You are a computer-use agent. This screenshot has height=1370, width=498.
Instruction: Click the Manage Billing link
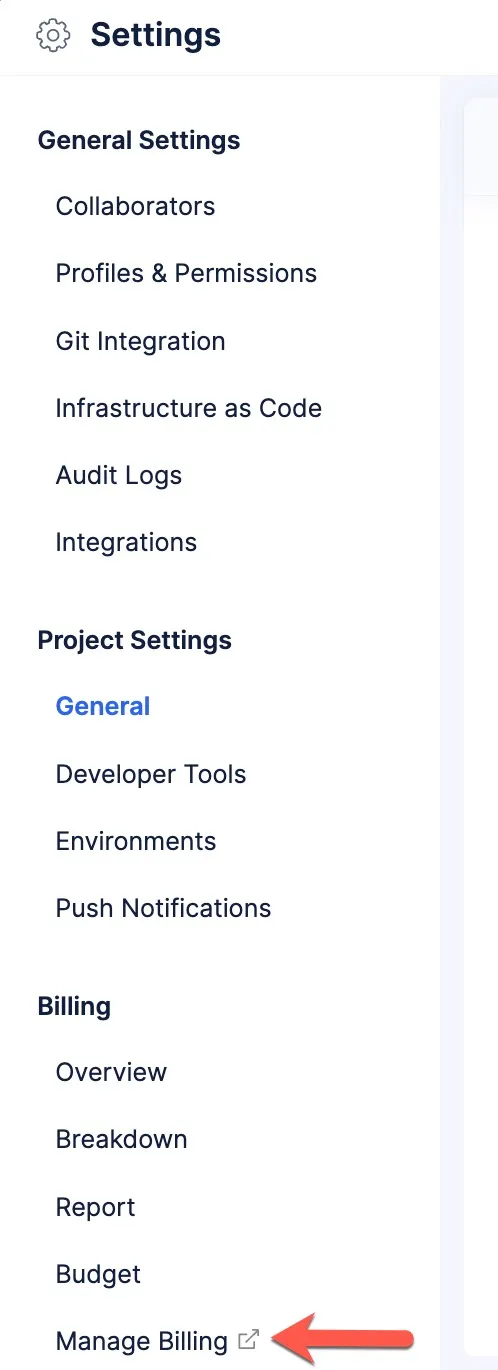point(142,1341)
